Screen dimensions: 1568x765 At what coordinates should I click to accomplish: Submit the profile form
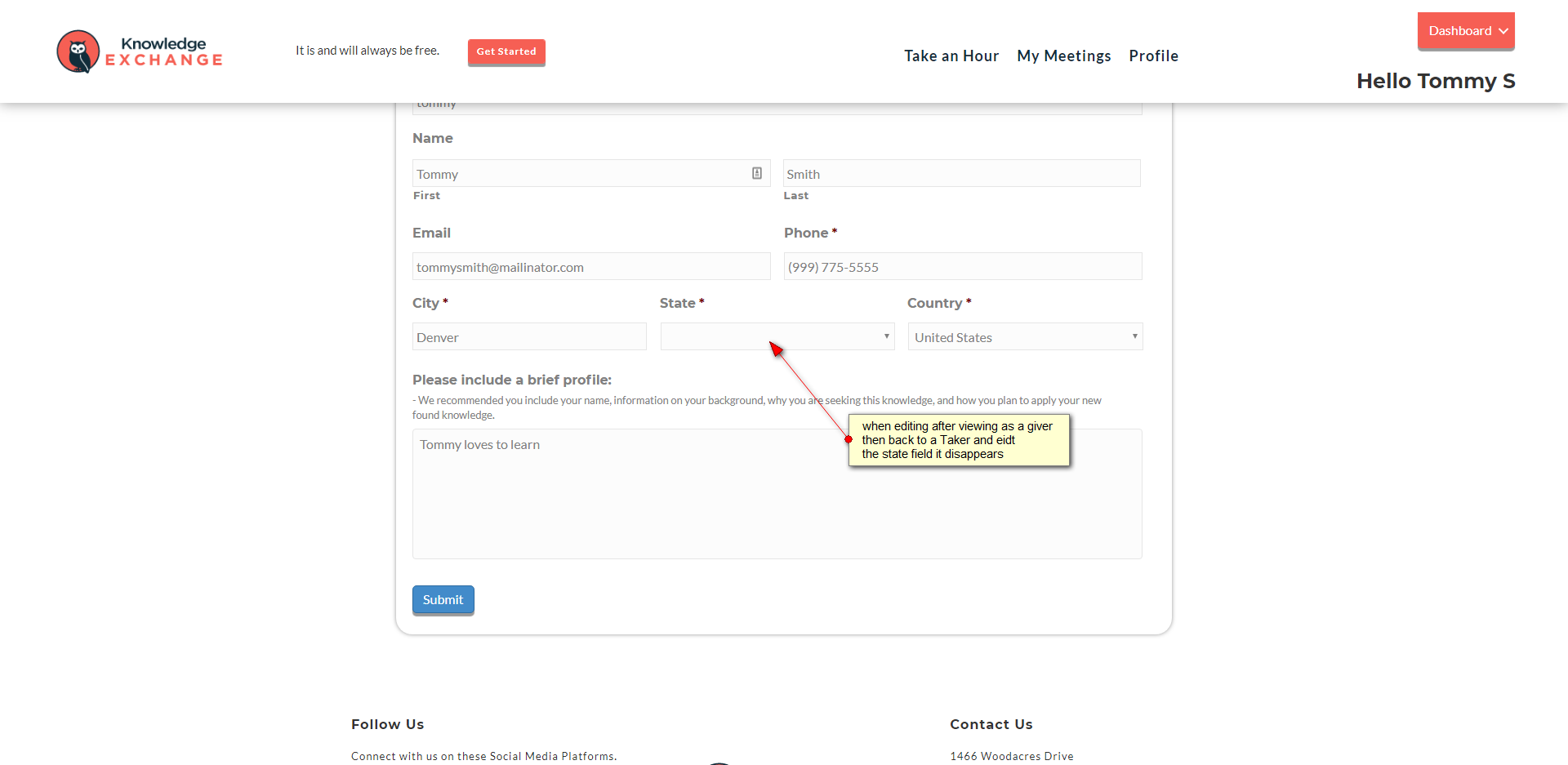click(x=443, y=599)
